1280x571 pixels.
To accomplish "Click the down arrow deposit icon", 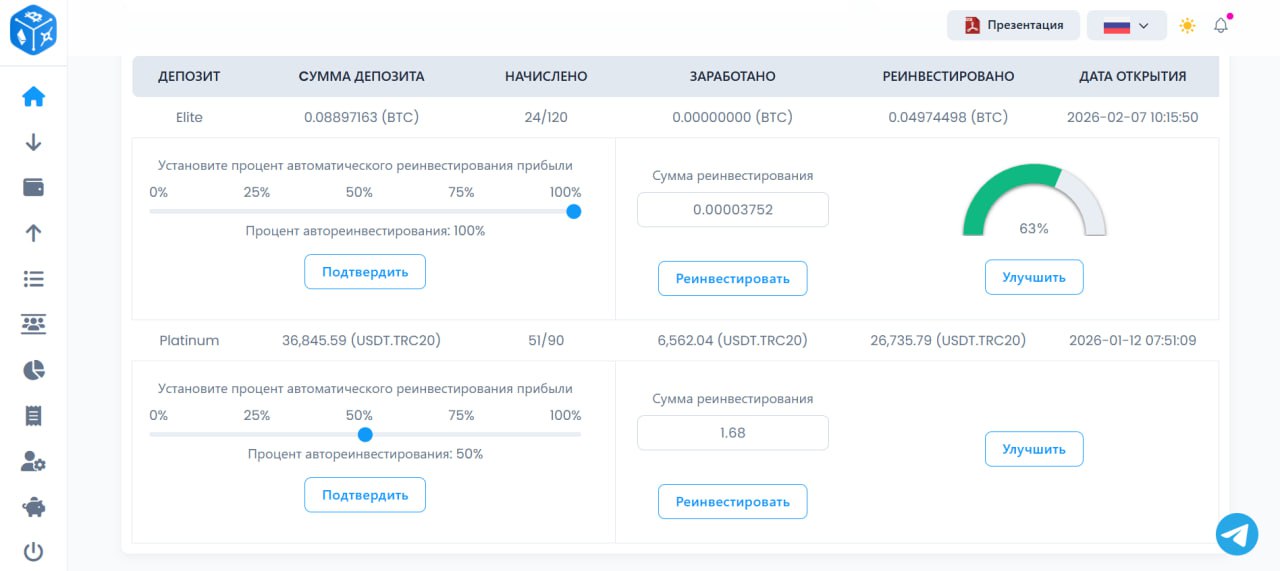I will click(33, 142).
